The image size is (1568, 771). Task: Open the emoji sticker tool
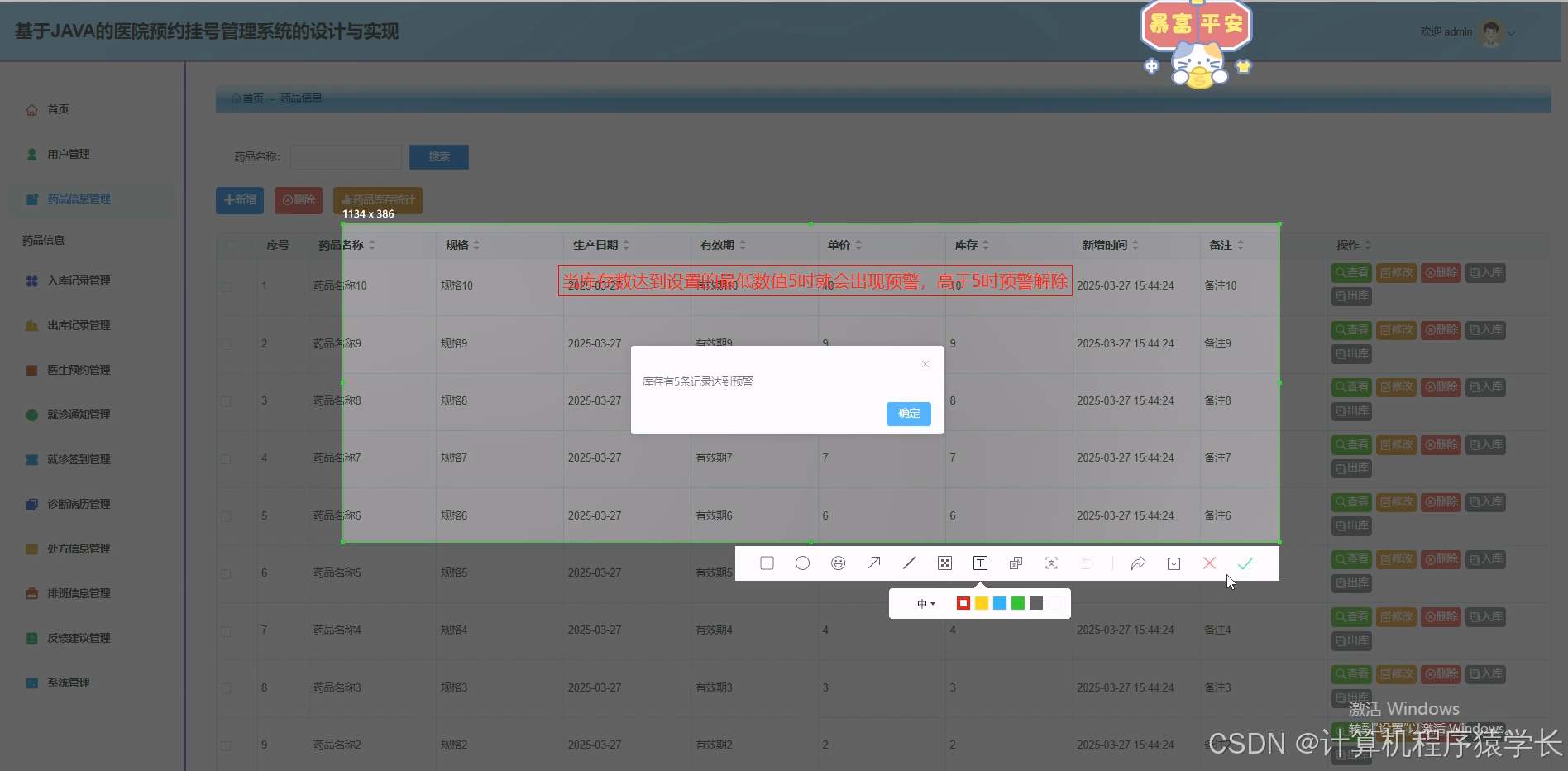[x=838, y=563]
